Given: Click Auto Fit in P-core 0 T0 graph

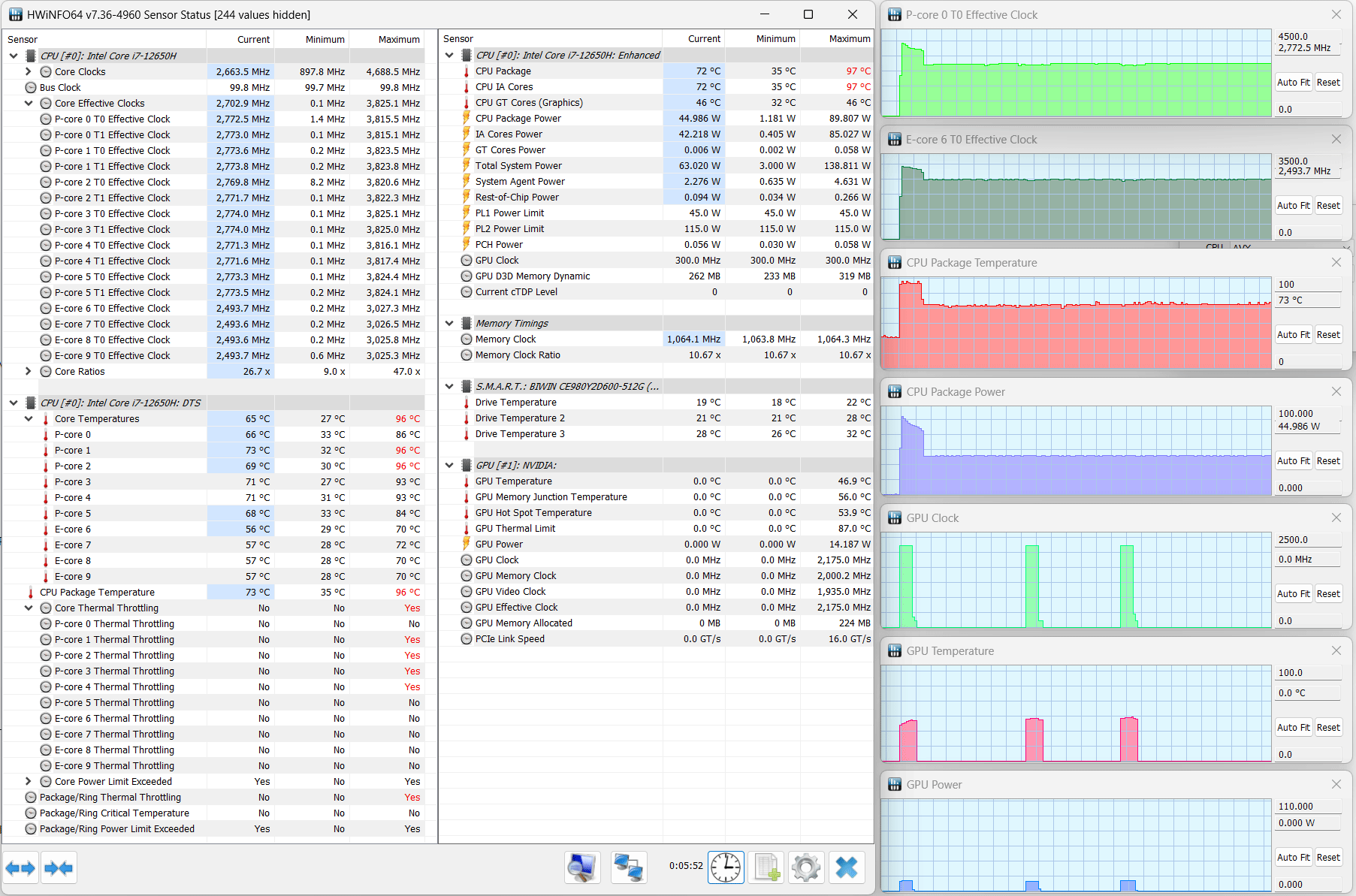Looking at the screenshot, I should (x=1294, y=83).
